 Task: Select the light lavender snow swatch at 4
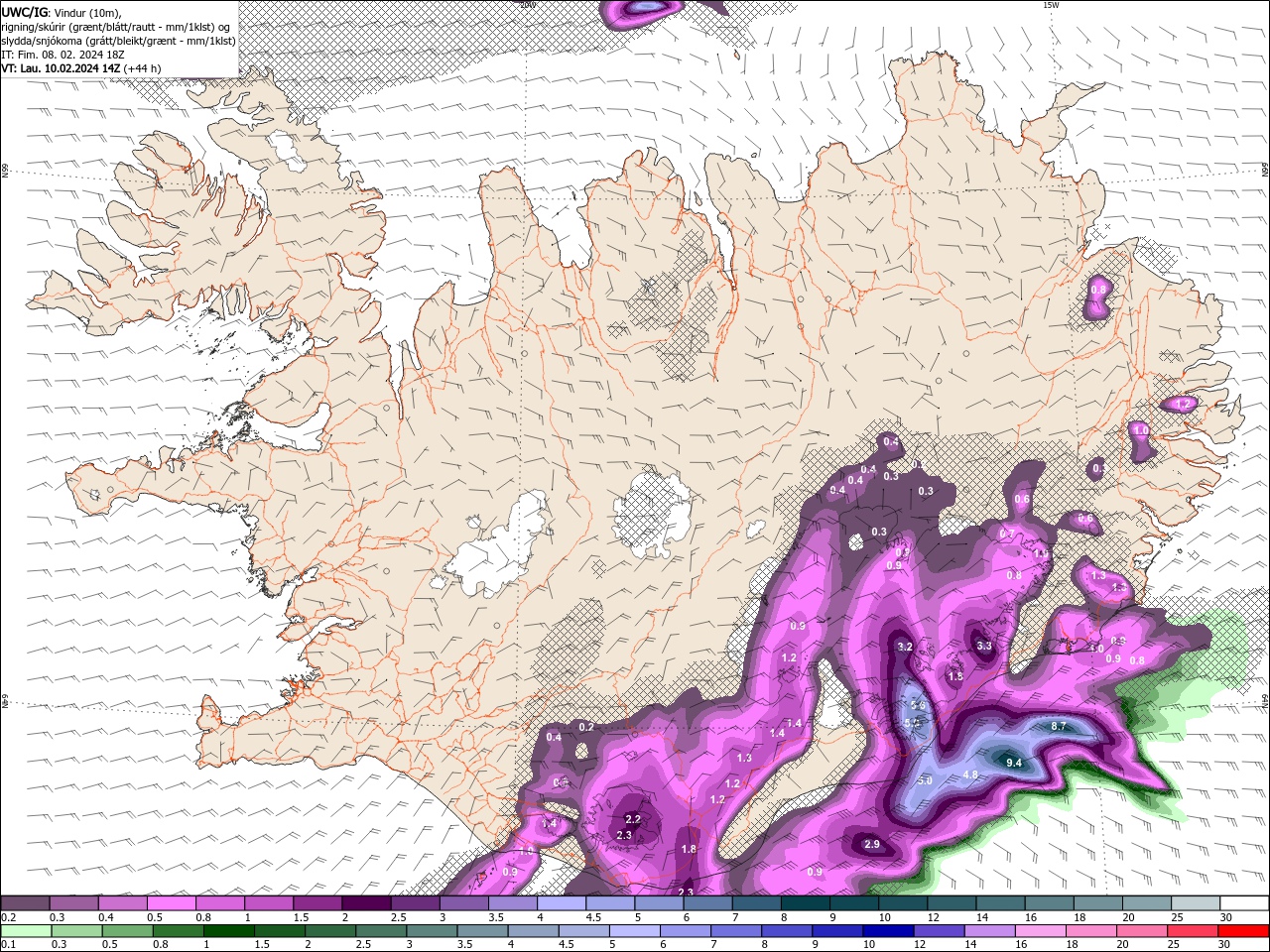(x=562, y=903)
